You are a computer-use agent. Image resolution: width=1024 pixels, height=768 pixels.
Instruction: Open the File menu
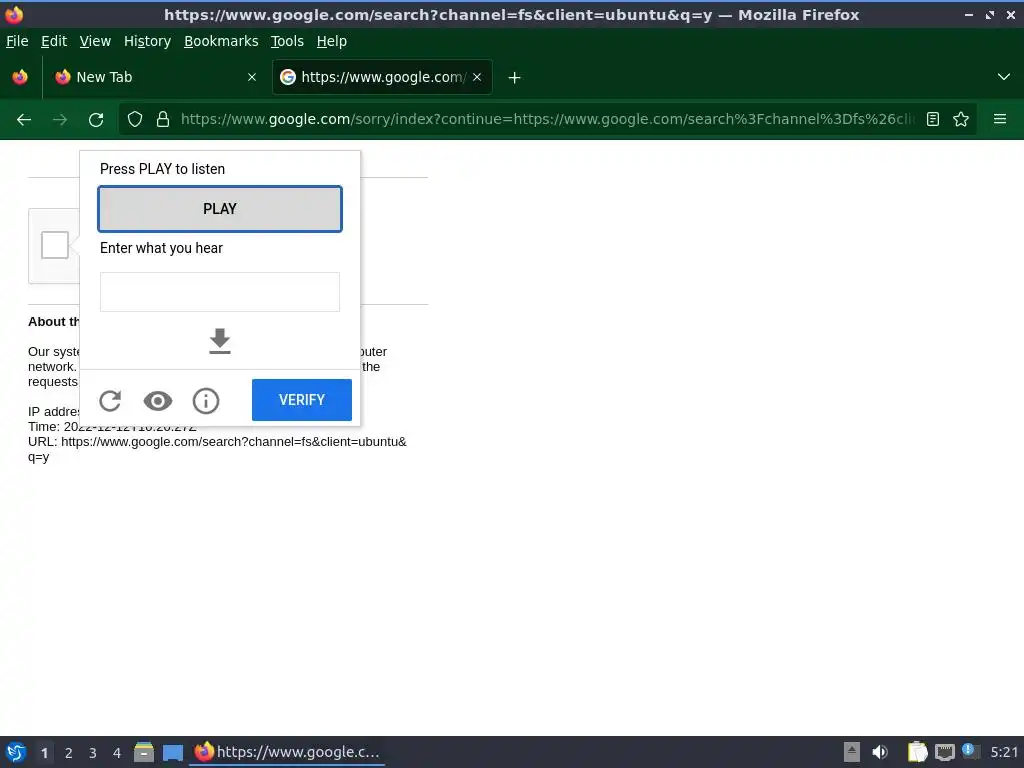click(17, 41)
